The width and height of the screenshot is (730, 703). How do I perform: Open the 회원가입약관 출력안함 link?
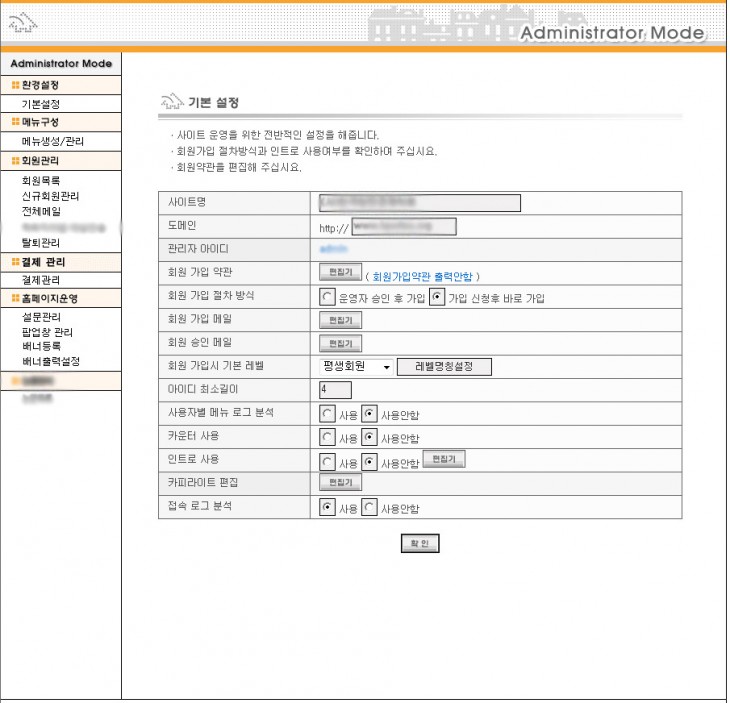pyautogui.click(x=424, y=275)
